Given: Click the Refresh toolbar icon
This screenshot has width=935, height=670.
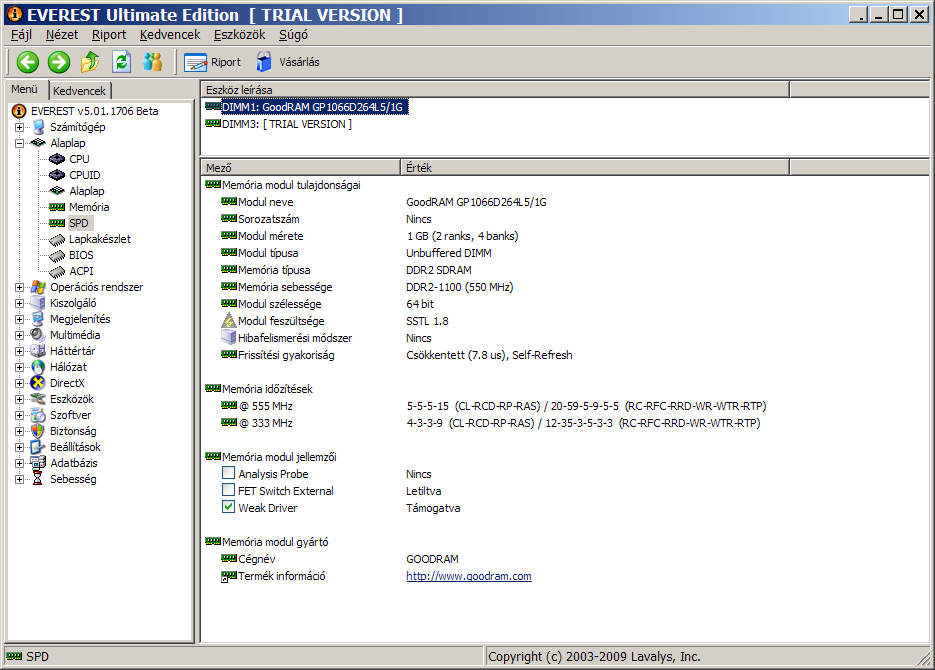Looking at the screenshot, I should 122,62.
